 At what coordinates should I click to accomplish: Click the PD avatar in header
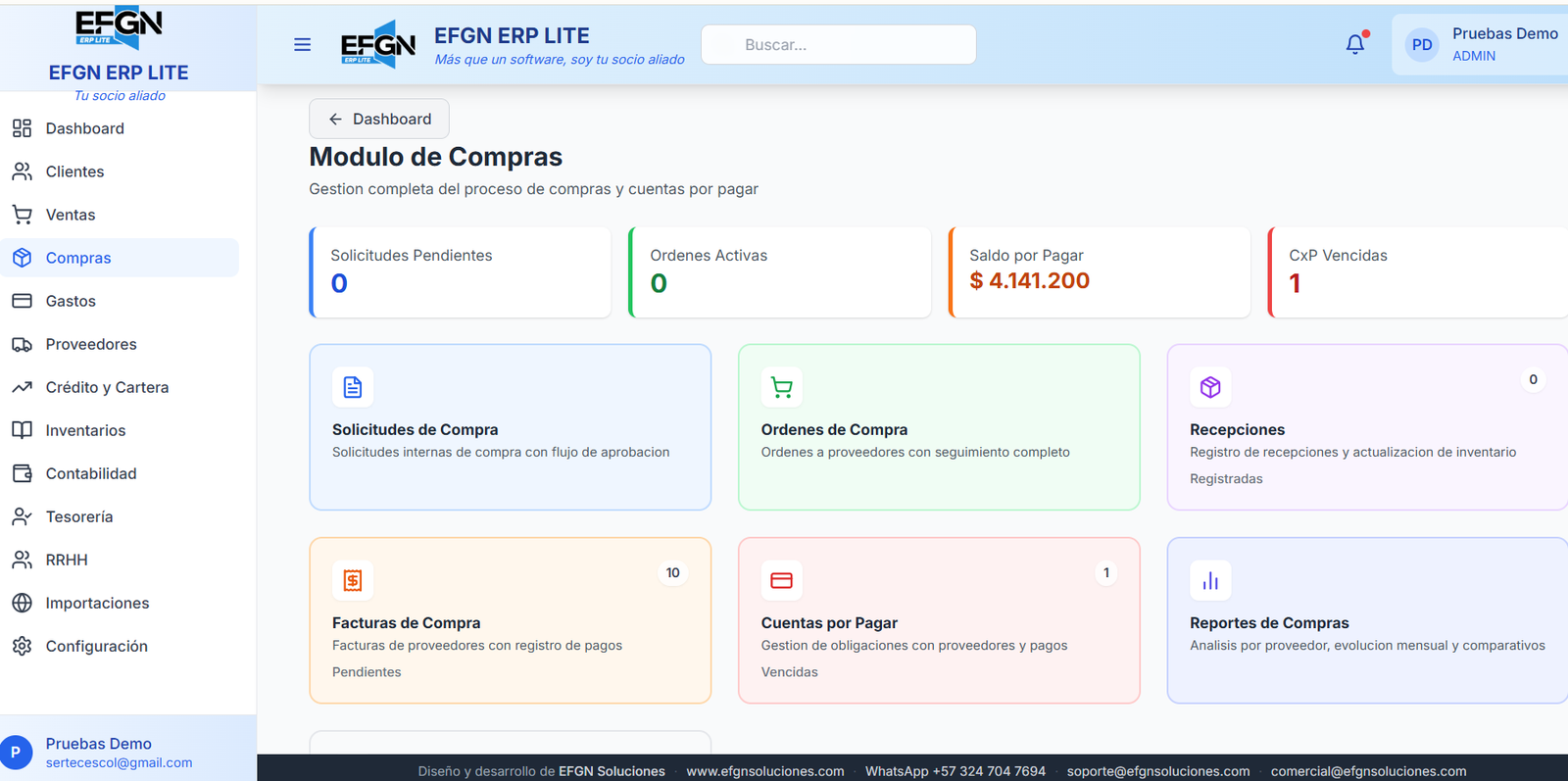click(x=1422, y=45)
